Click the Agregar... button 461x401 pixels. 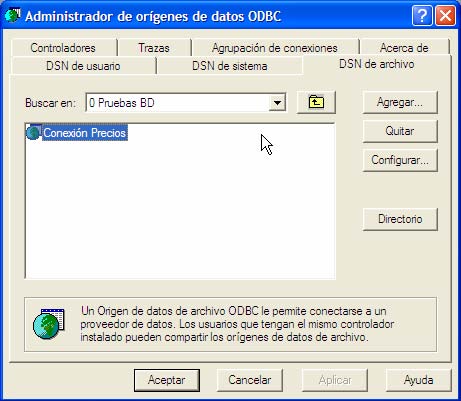[400, 102]
